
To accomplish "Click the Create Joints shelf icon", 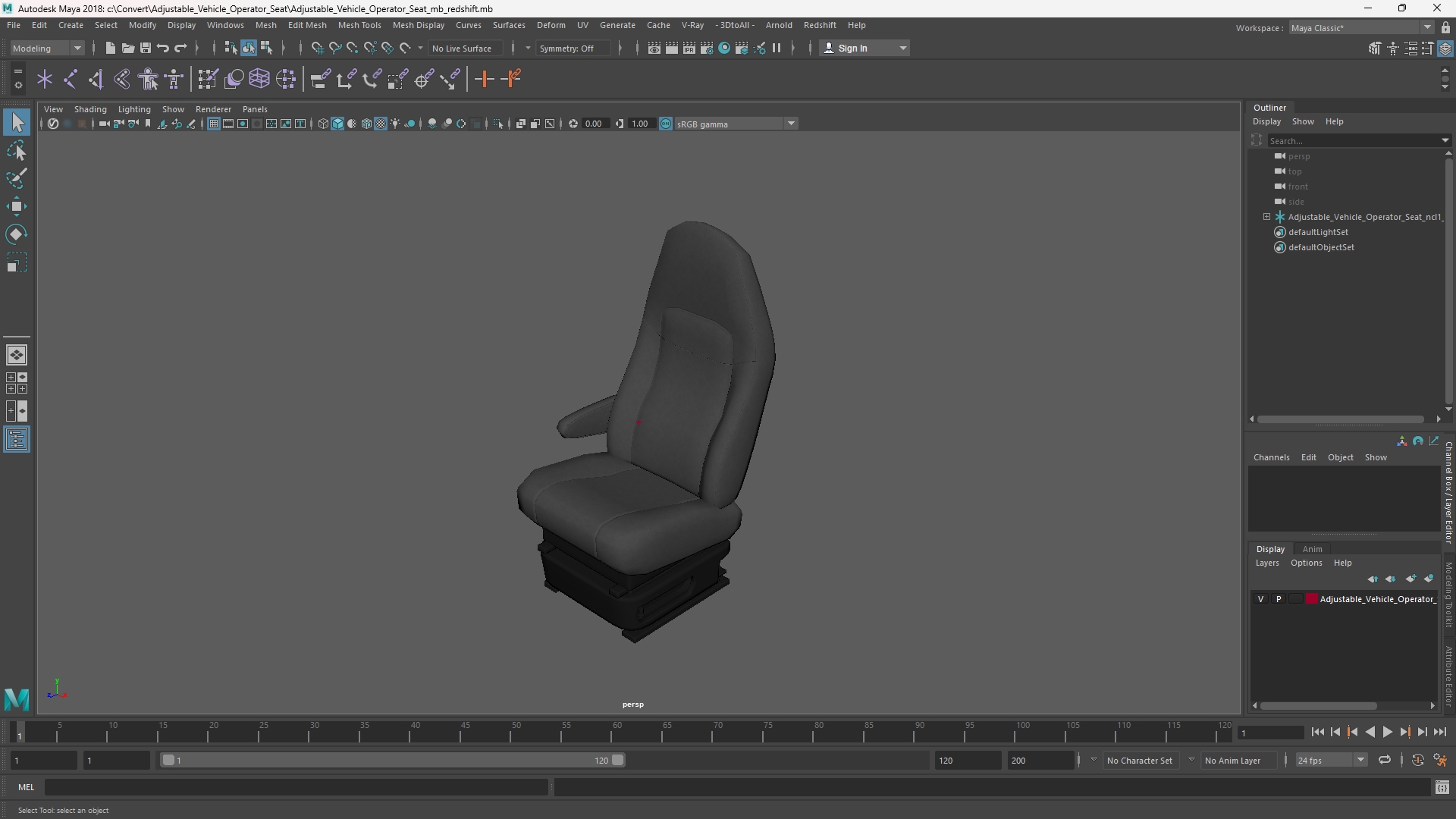I will 70,79.
